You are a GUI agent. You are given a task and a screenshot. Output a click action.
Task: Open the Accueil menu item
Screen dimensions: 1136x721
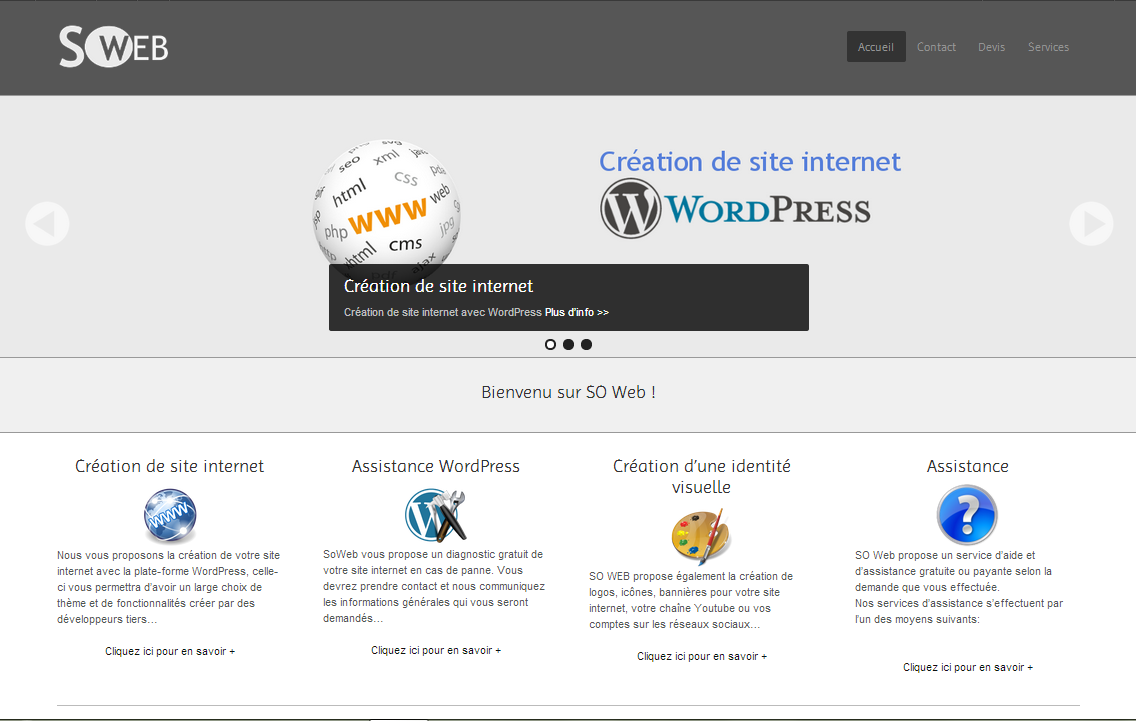point(876,47)
